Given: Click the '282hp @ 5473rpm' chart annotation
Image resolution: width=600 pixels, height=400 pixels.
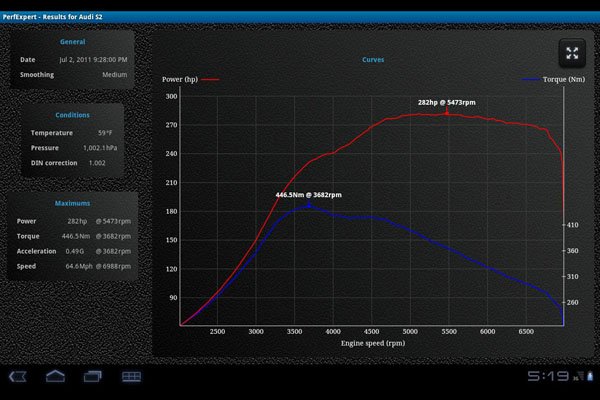Looking at the screenshot, I should click(447, 103).
